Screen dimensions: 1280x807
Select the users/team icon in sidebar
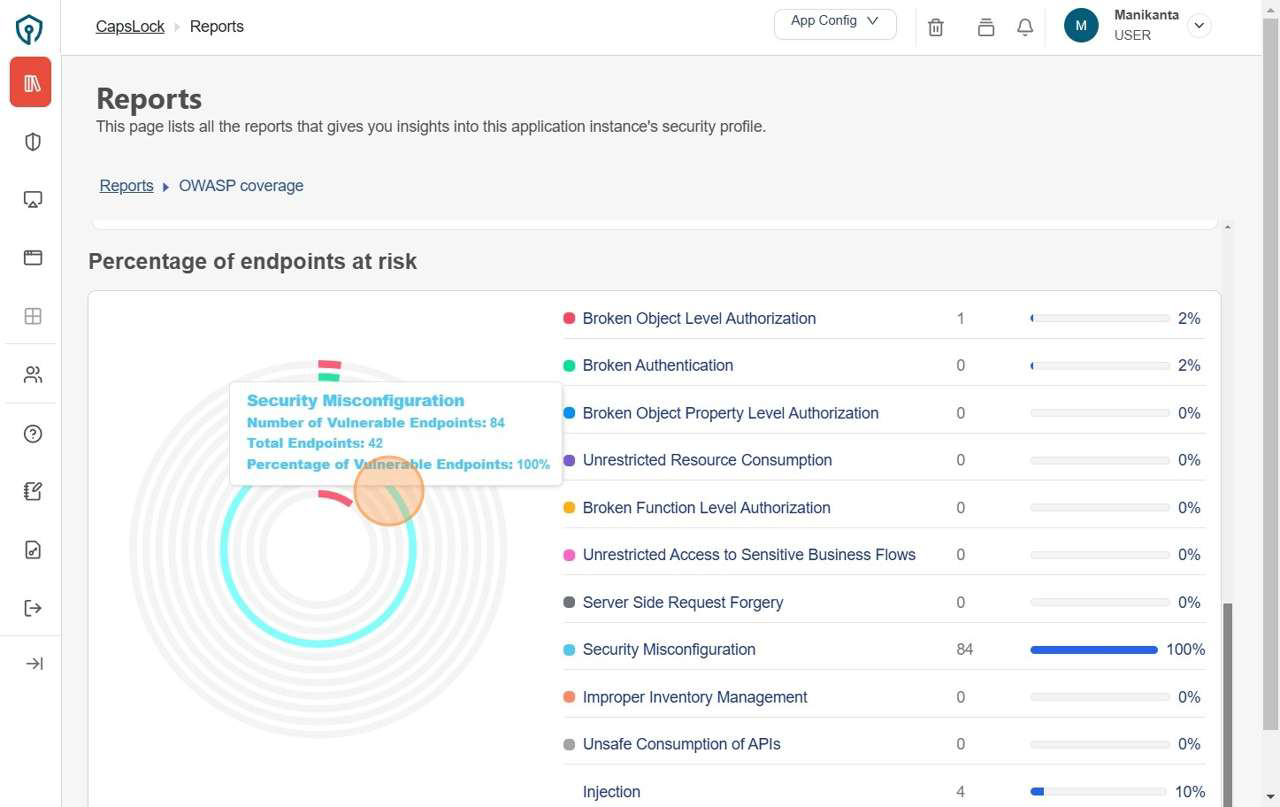point(32,374)
